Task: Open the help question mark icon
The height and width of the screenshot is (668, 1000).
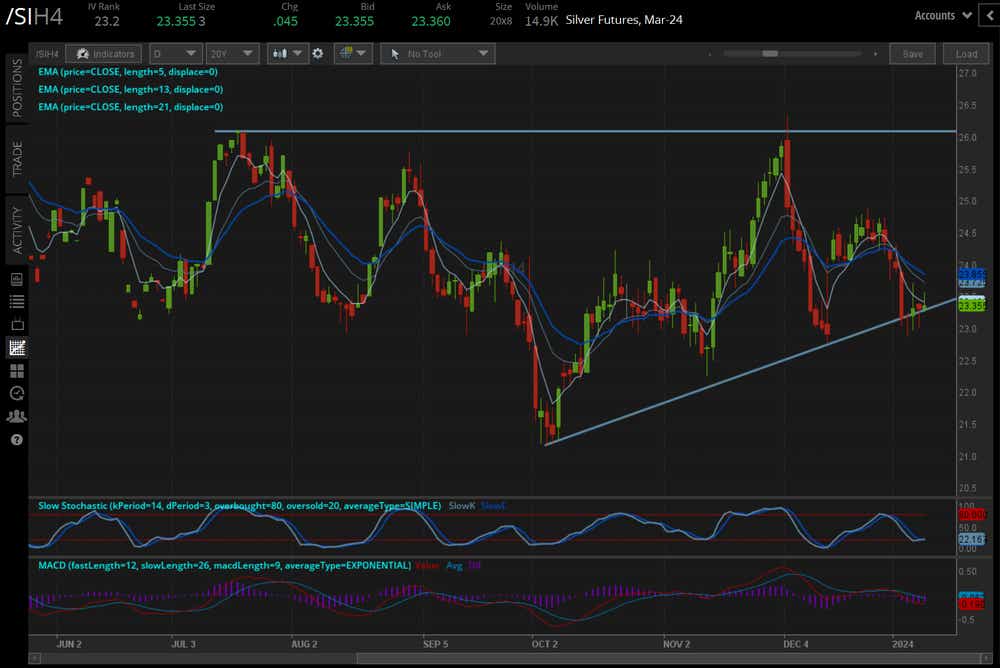Action: (x=17, y=439)
